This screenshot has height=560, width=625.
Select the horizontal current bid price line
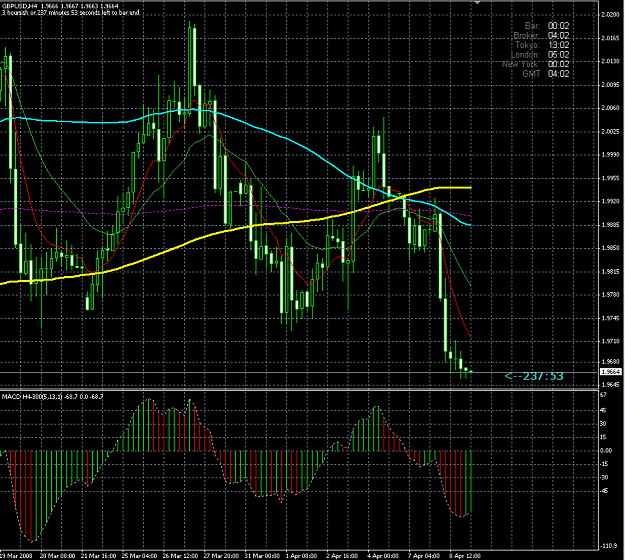299,373
